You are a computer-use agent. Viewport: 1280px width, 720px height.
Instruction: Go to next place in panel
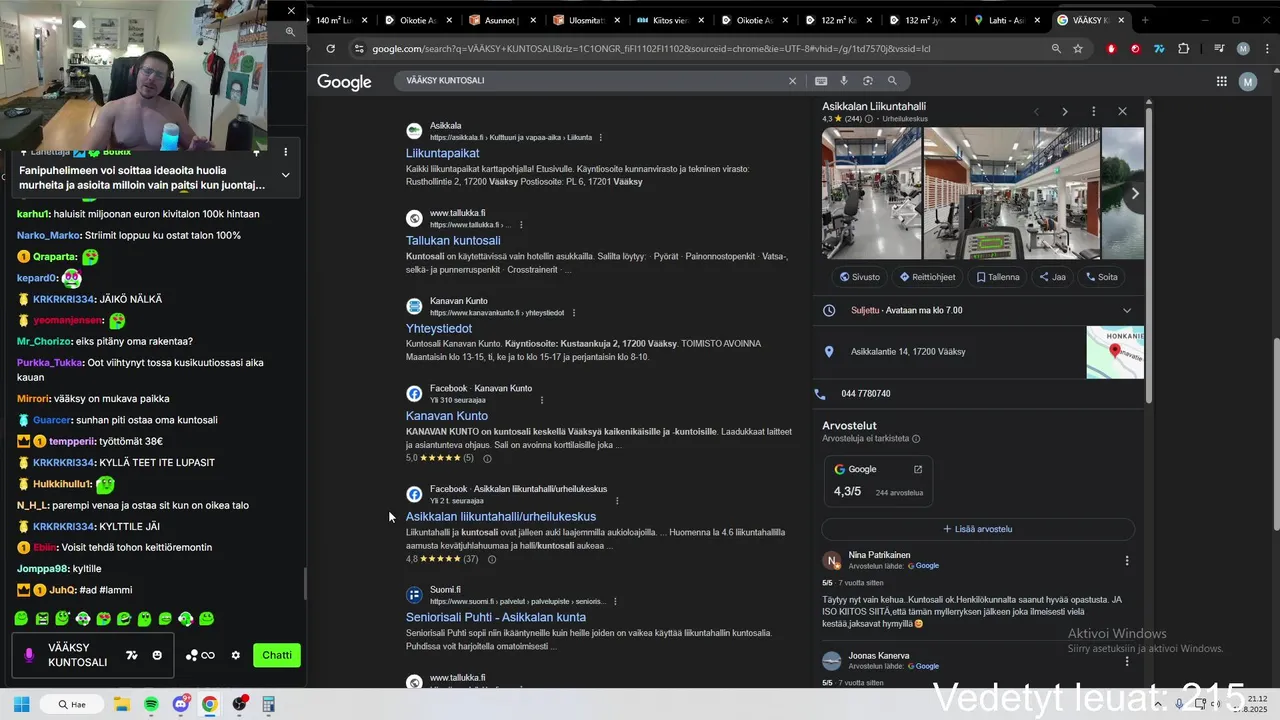(1064, 111)
